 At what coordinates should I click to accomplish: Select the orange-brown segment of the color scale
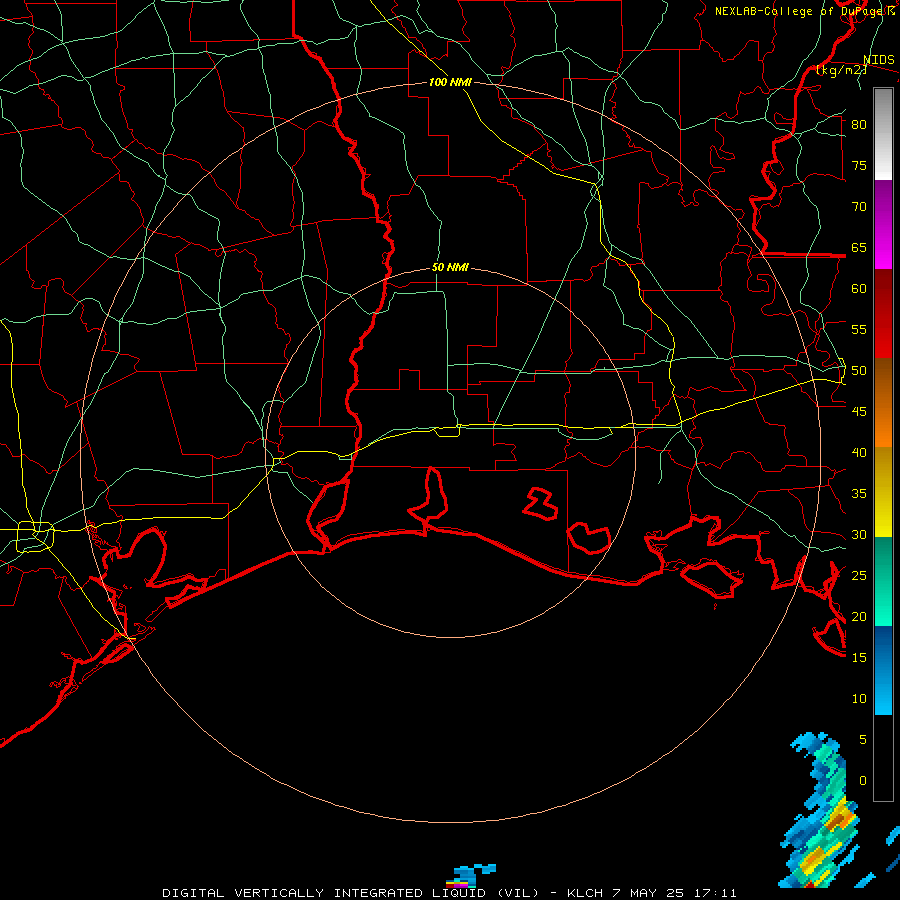[x=883, y=403]
